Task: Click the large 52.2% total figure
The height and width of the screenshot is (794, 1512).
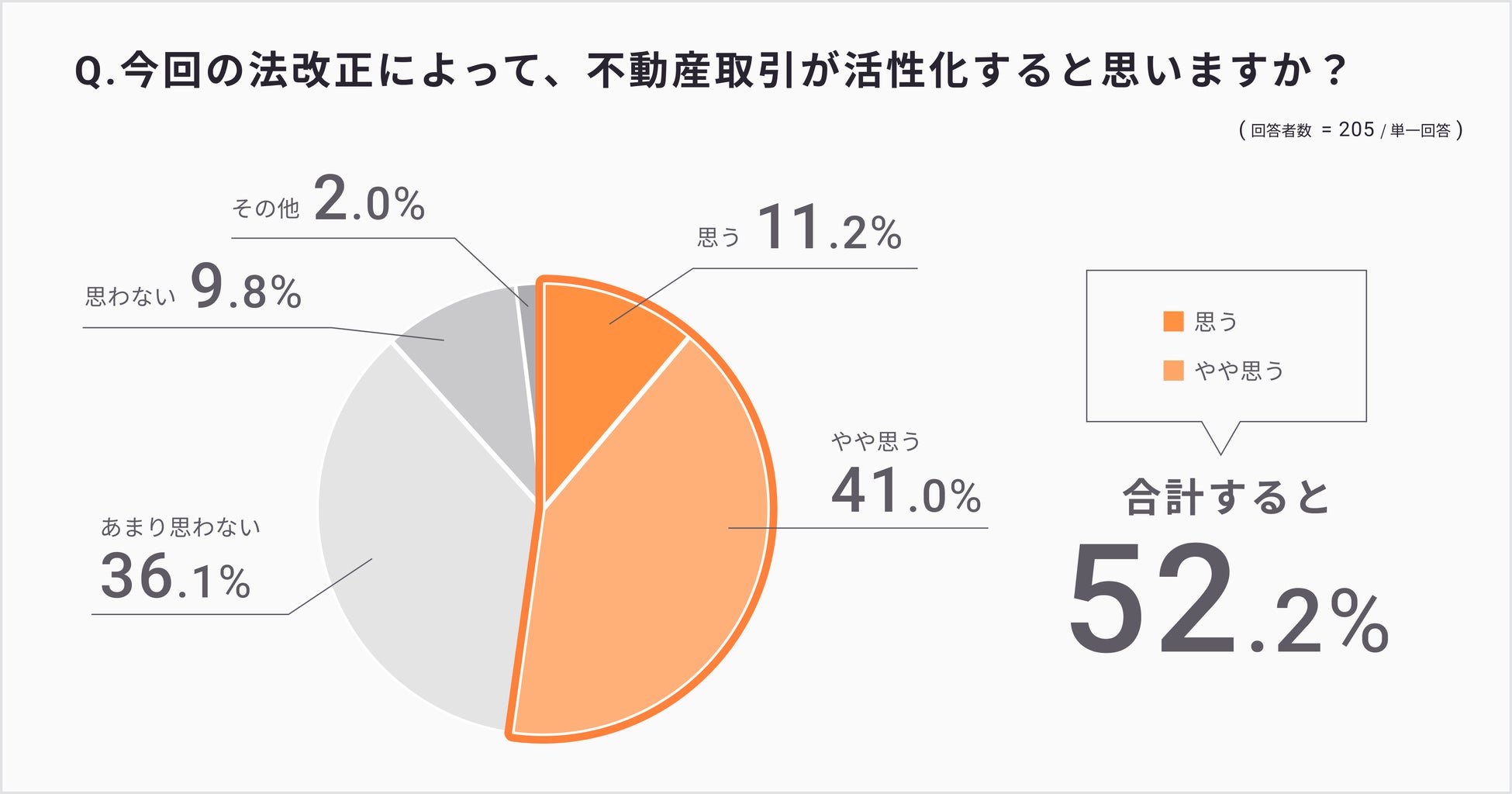Action: [x=1227, y=601]
